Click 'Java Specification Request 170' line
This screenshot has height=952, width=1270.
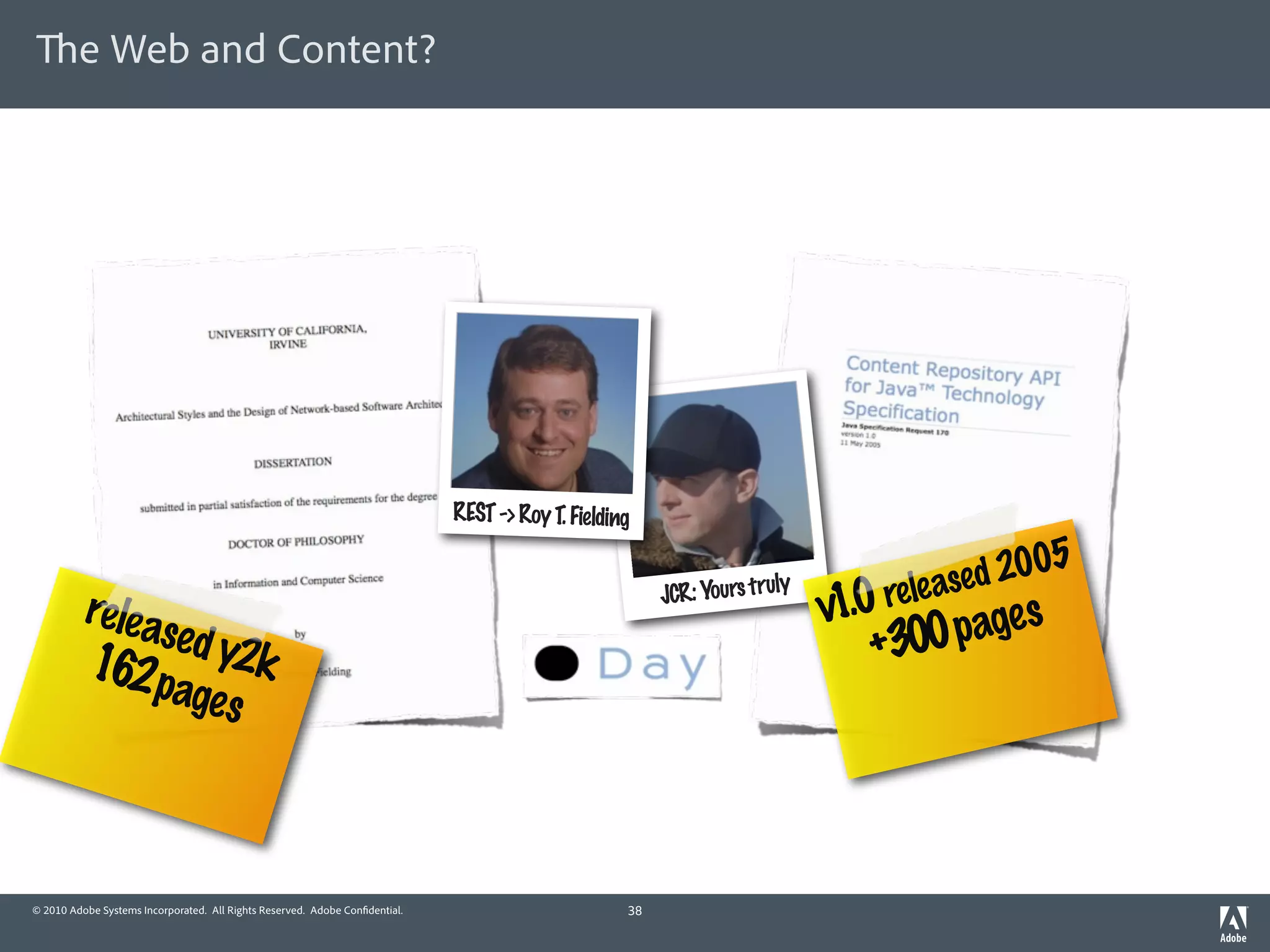coord(895,429)
